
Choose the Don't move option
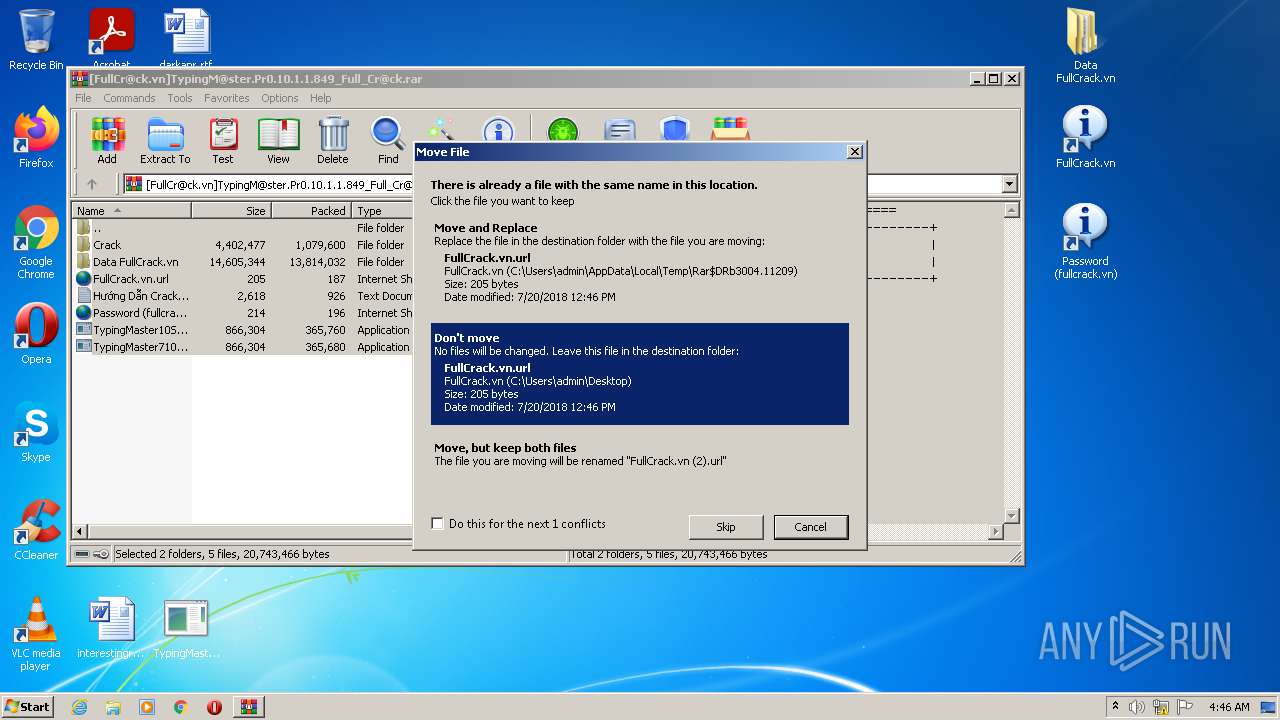click(x=640, y=374)
